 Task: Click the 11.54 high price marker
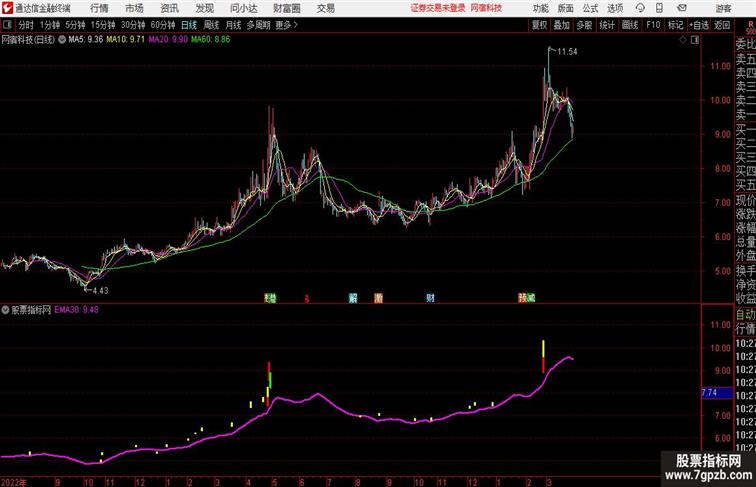(x=567, y=52)
